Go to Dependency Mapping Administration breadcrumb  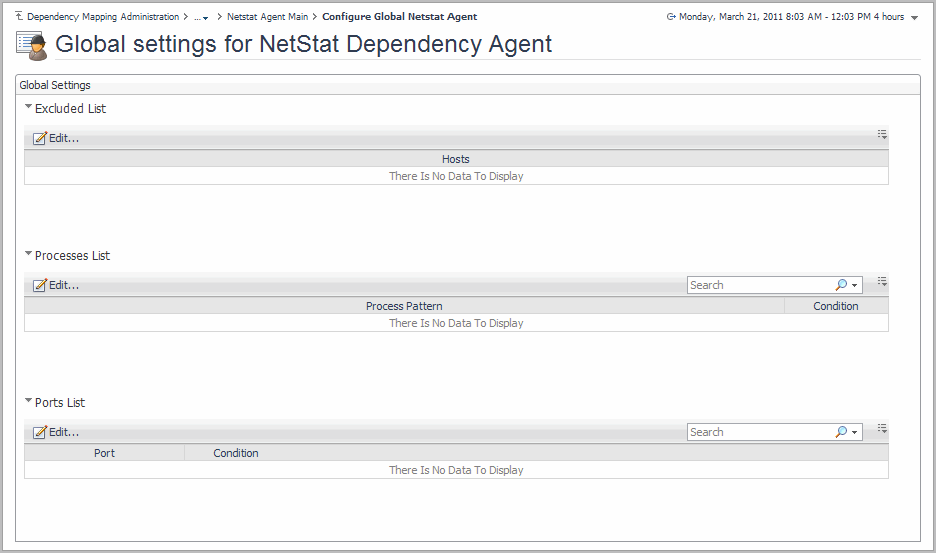click(103, 17)
